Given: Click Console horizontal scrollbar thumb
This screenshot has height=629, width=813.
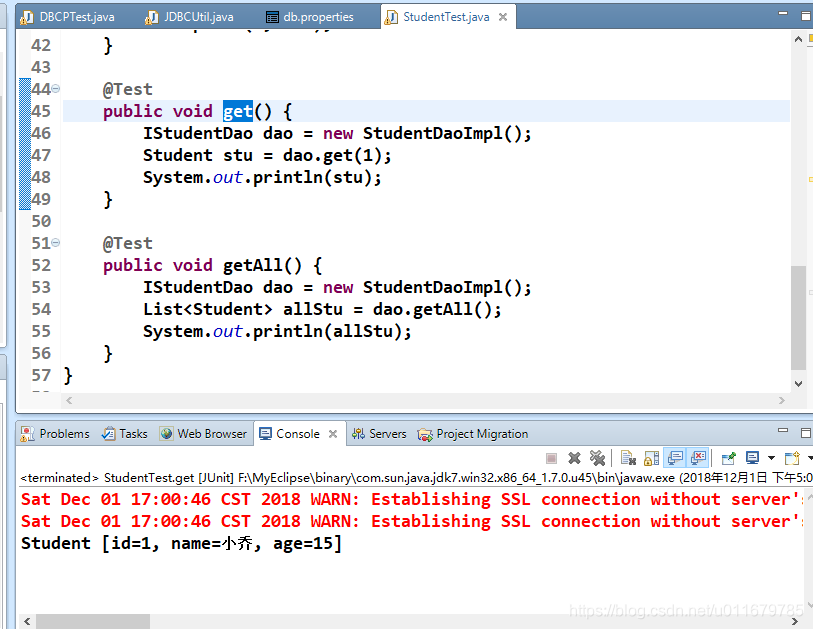Looking at the screenshot, I should coord(93,621).
